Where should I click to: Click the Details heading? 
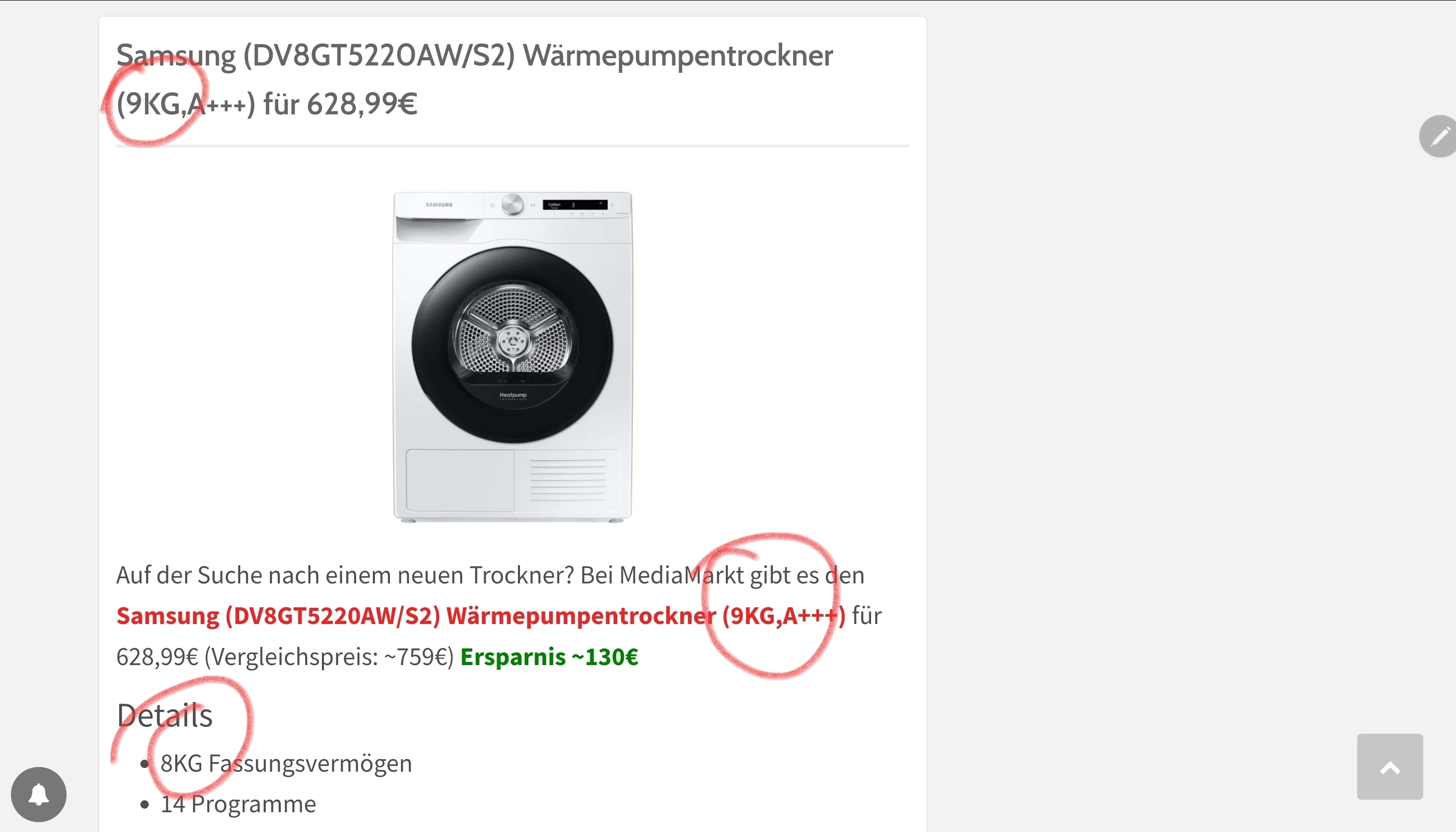[164, 715]
